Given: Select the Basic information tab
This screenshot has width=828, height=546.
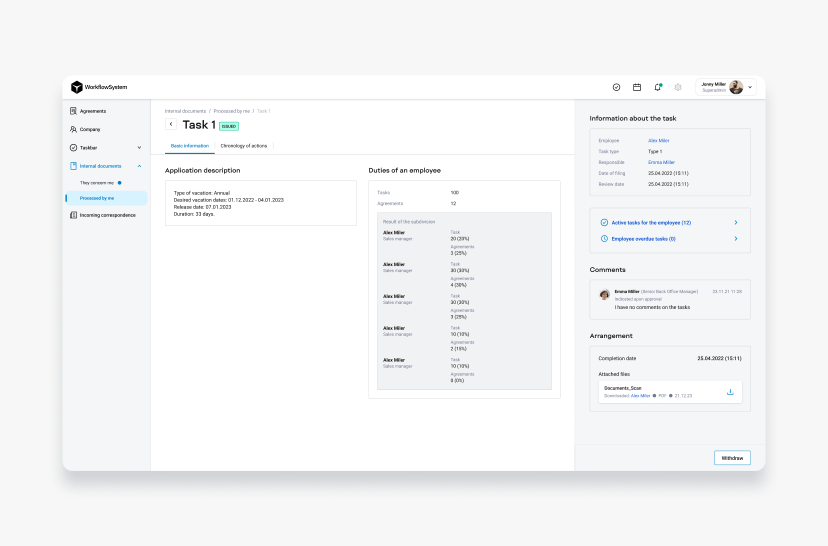Looking at the screenshot, I should (x=190, y=146).
